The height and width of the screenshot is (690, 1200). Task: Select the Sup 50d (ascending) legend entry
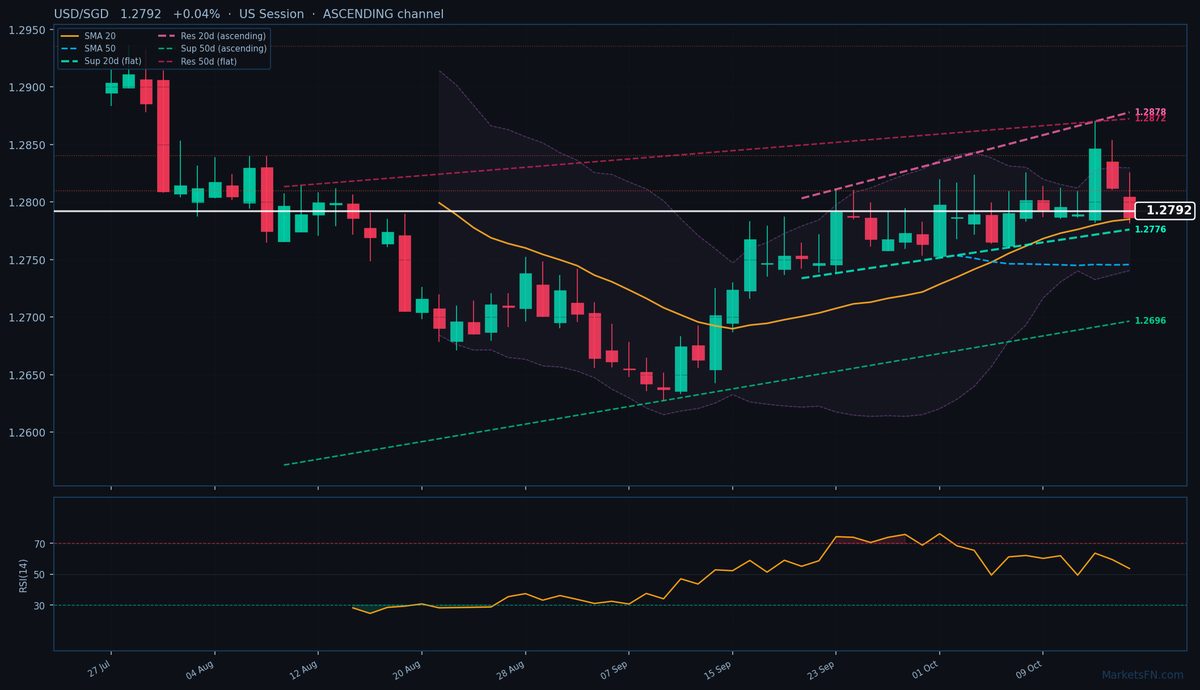pos(211,48)
